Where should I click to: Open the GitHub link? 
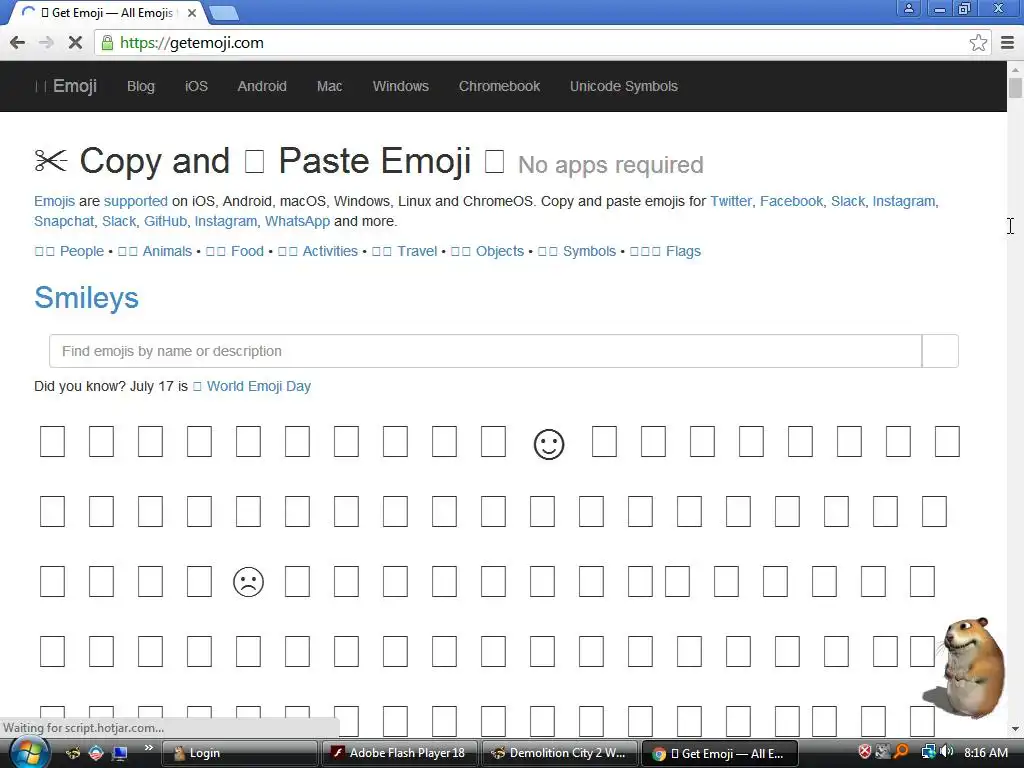point(165,221)
